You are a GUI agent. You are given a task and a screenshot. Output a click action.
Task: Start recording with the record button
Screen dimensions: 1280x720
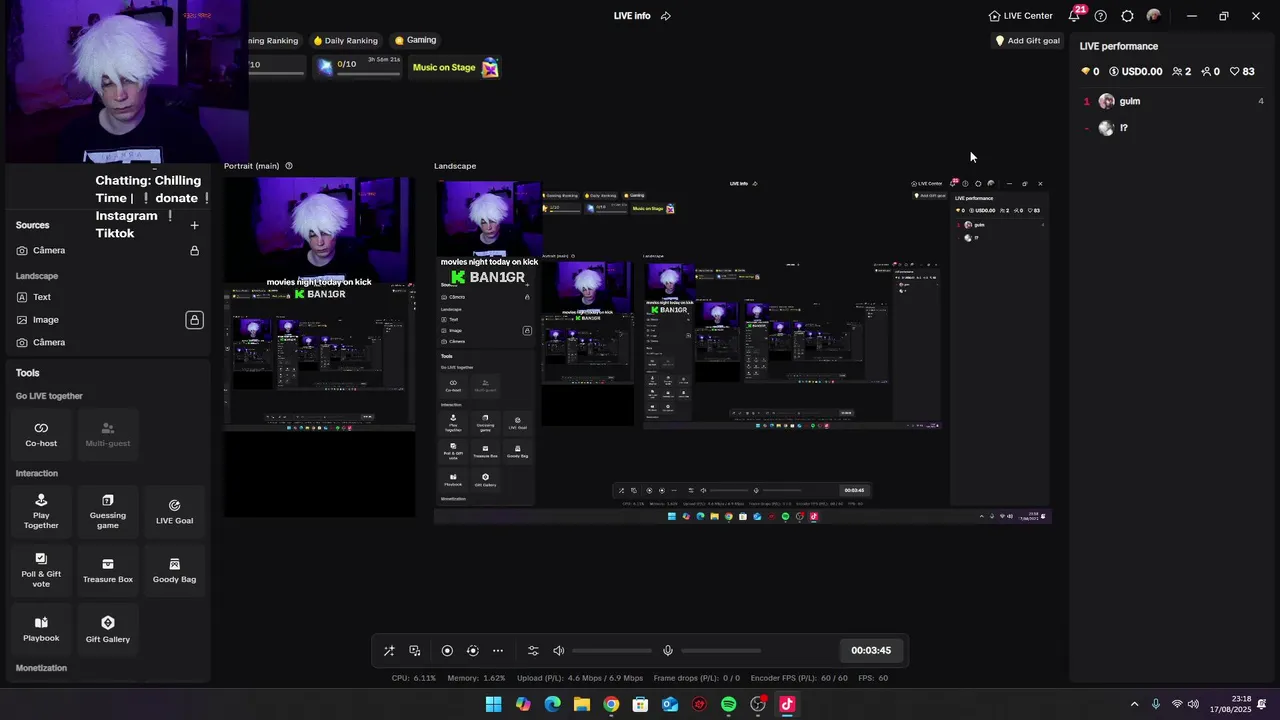tap(447, 650)
